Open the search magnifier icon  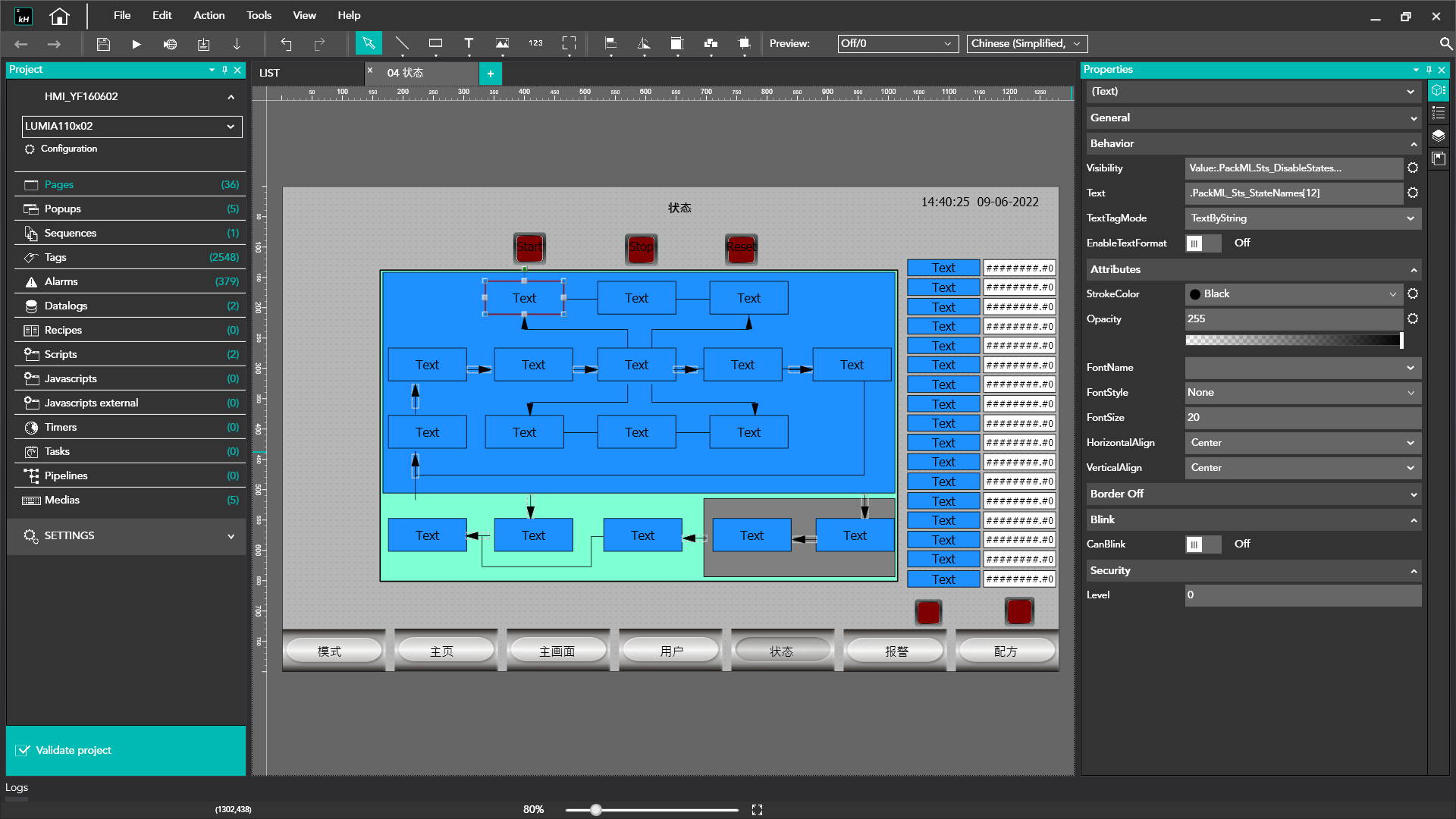click(1445, 44)
